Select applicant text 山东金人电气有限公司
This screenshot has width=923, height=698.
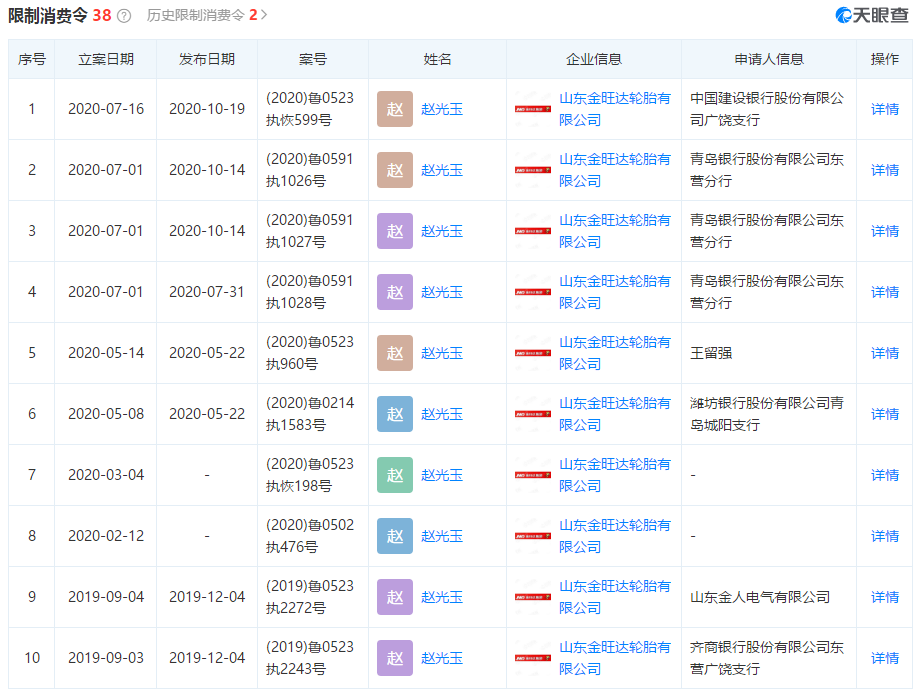pyautogui.click(x=760, y=597)
